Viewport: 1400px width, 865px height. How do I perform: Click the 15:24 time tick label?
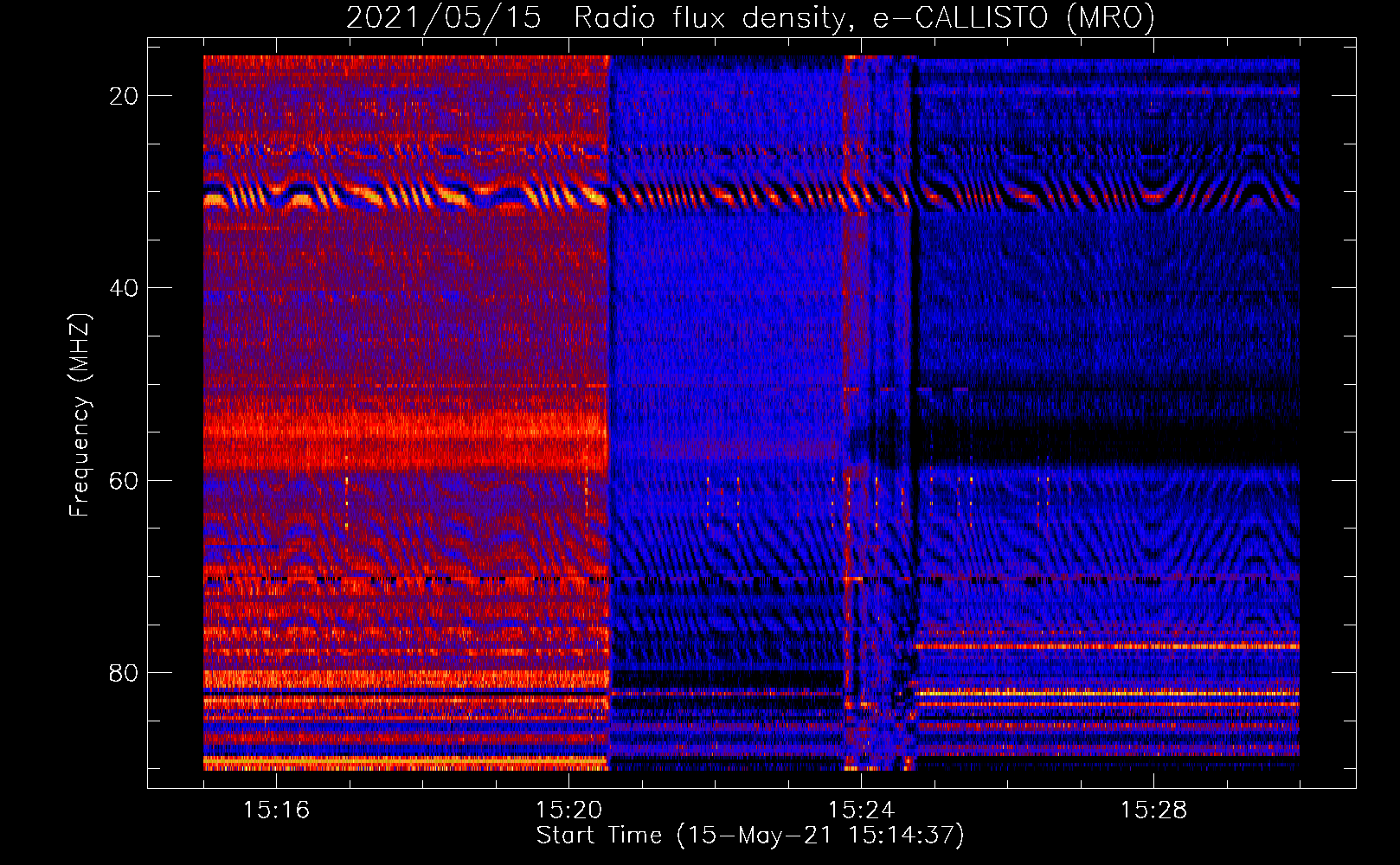point(861,810)
